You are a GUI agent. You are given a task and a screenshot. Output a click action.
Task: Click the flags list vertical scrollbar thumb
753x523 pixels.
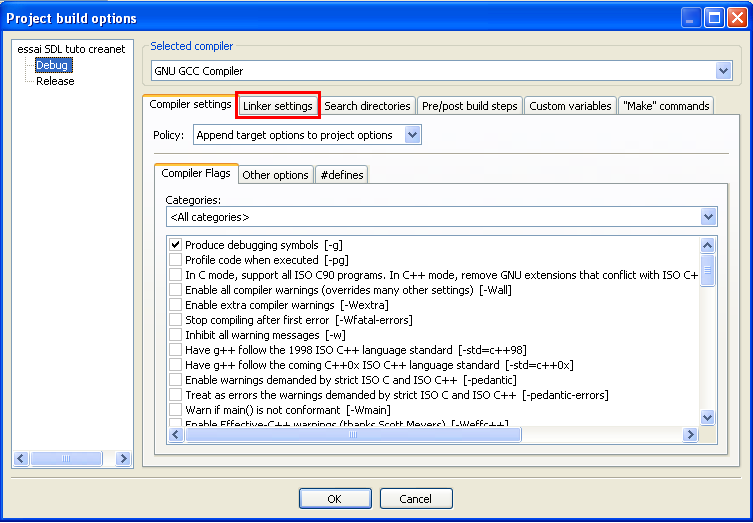pyautogui.click(x=707, y=270)
